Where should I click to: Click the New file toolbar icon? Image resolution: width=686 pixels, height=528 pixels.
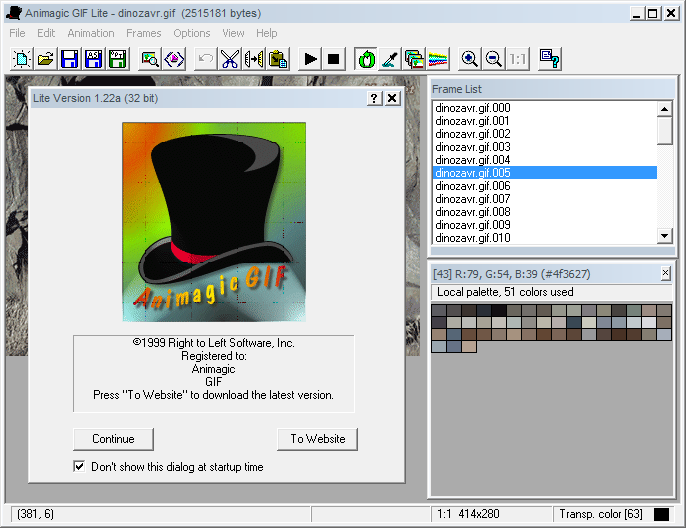point(21,59)
